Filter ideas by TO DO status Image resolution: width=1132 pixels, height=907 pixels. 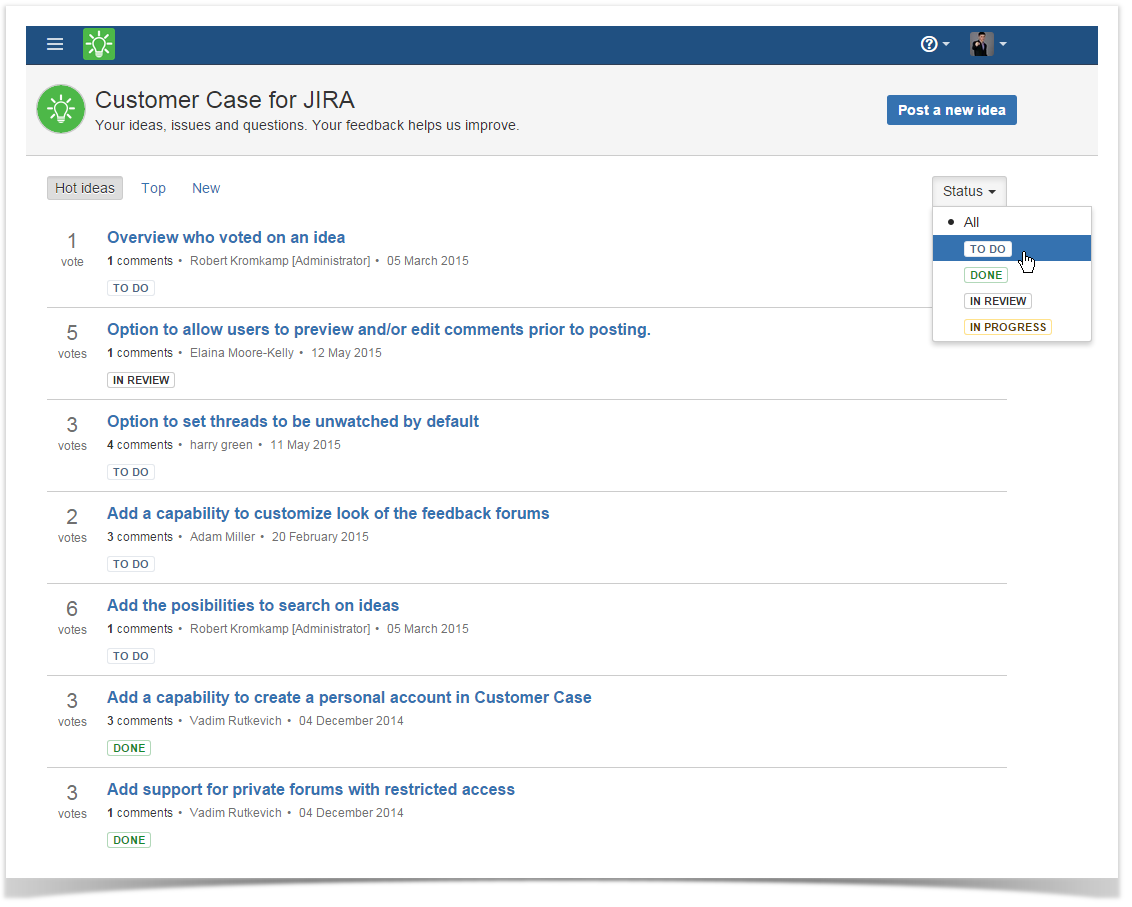[1011, 248]
